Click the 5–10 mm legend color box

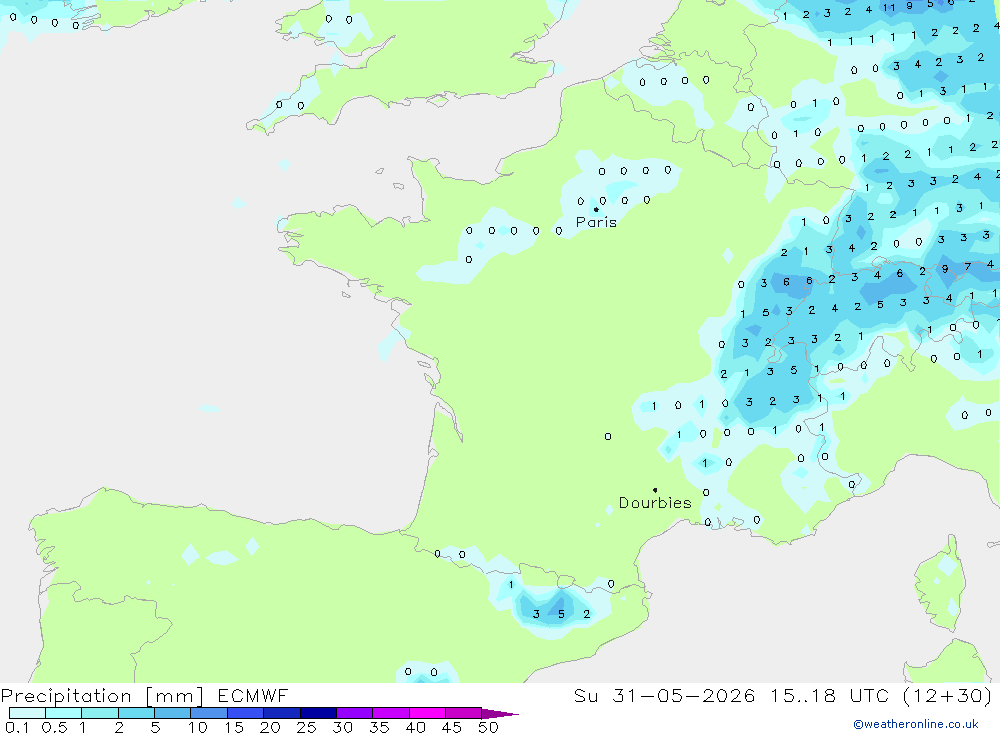(173, 713)
